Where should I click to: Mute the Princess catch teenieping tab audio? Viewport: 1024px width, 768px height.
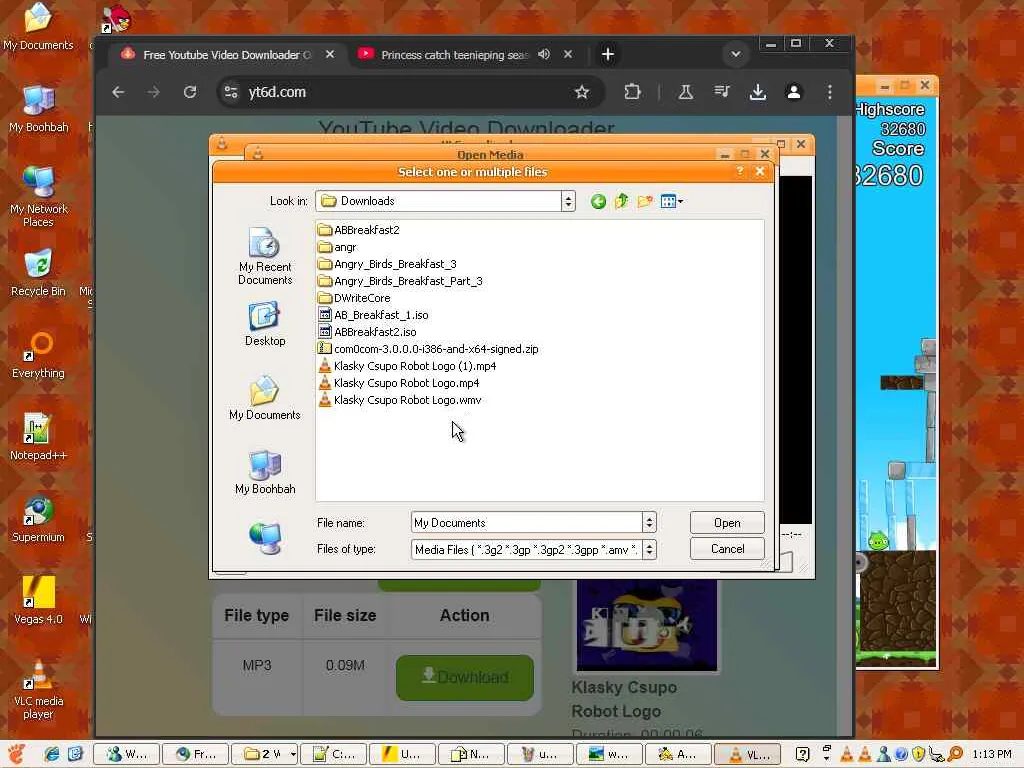coord(543,54)
